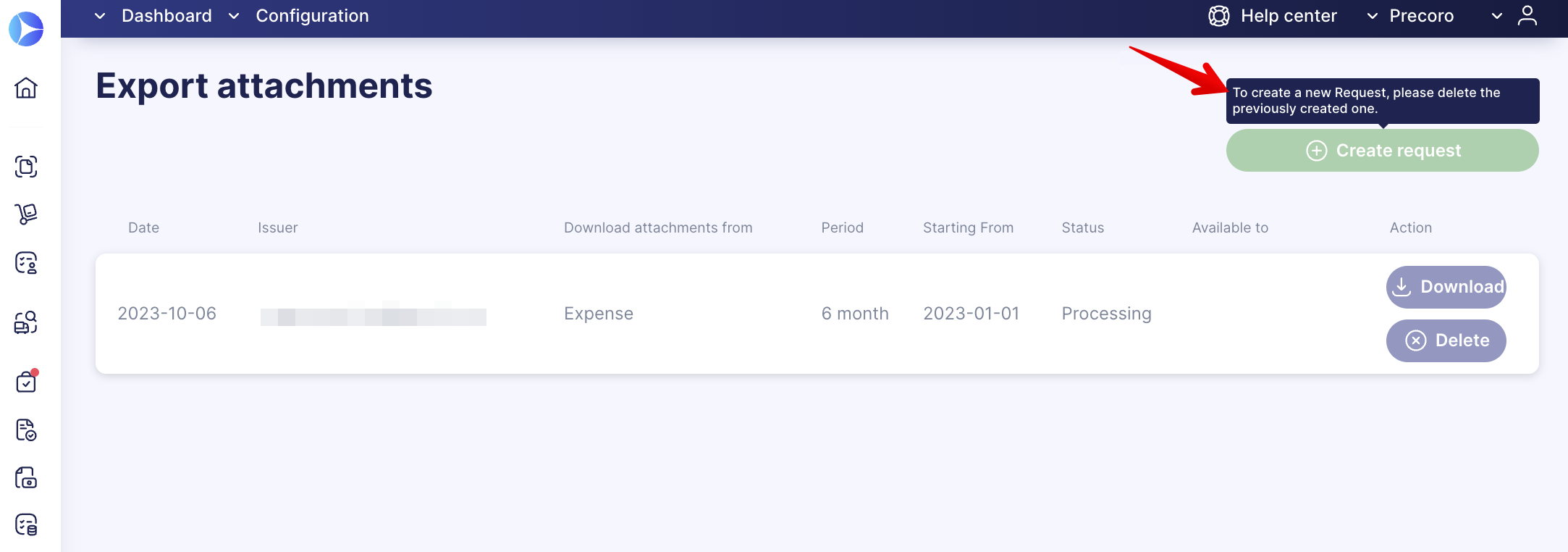Click the Create request button
Screen dimensions: 1568x552
pyautogui.click(x=1383, y=151)
